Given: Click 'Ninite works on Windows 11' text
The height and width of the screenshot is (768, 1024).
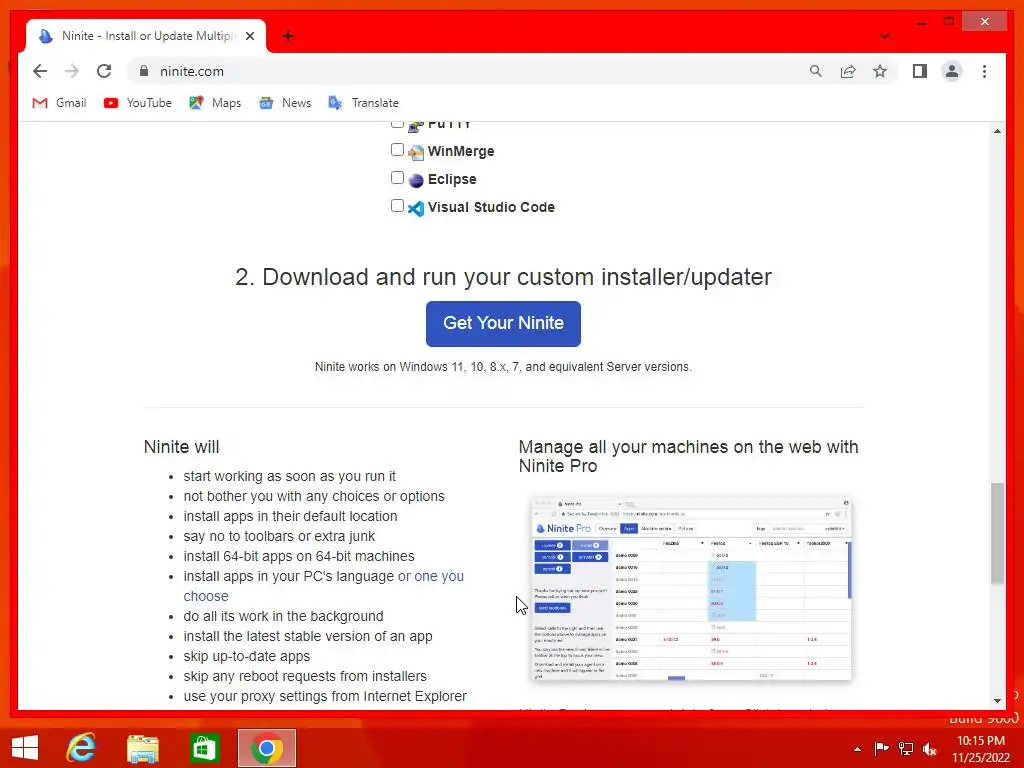Looking at the screenshot, I should 503,367.
